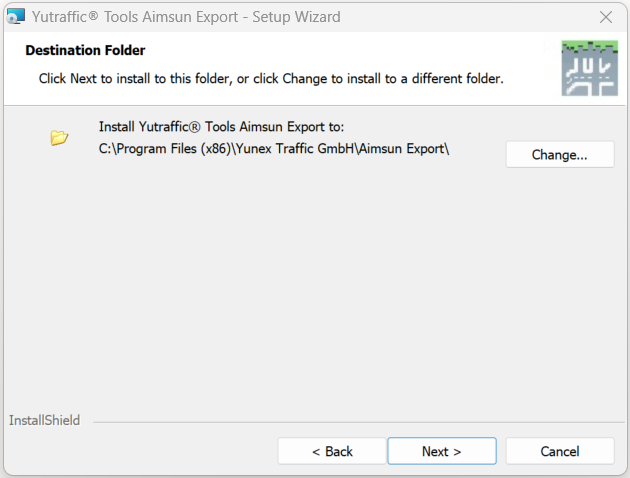
Task: Open the Change... folder dialog
Action: [559, 155]
